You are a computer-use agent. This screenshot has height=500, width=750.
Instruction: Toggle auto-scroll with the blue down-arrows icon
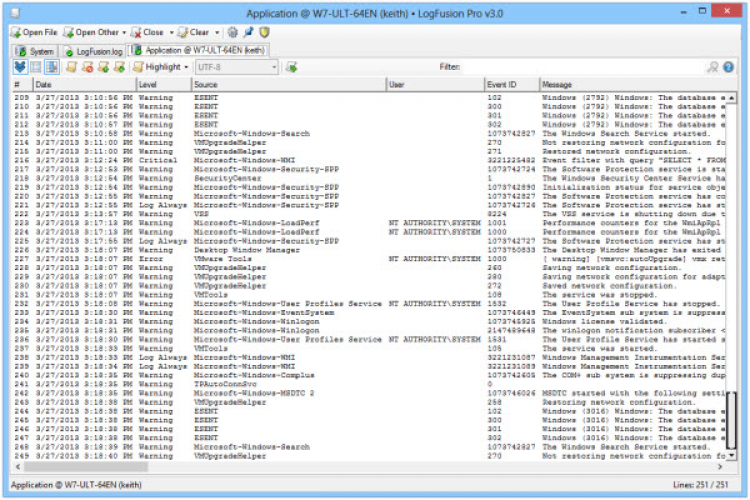(20, 67)
